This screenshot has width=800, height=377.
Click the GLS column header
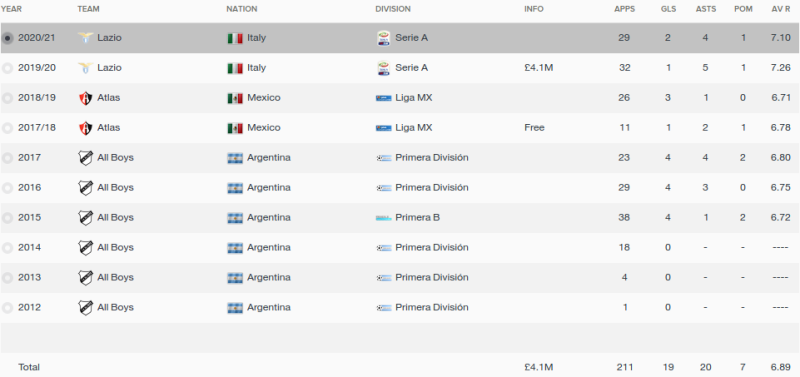coord(668,9)
